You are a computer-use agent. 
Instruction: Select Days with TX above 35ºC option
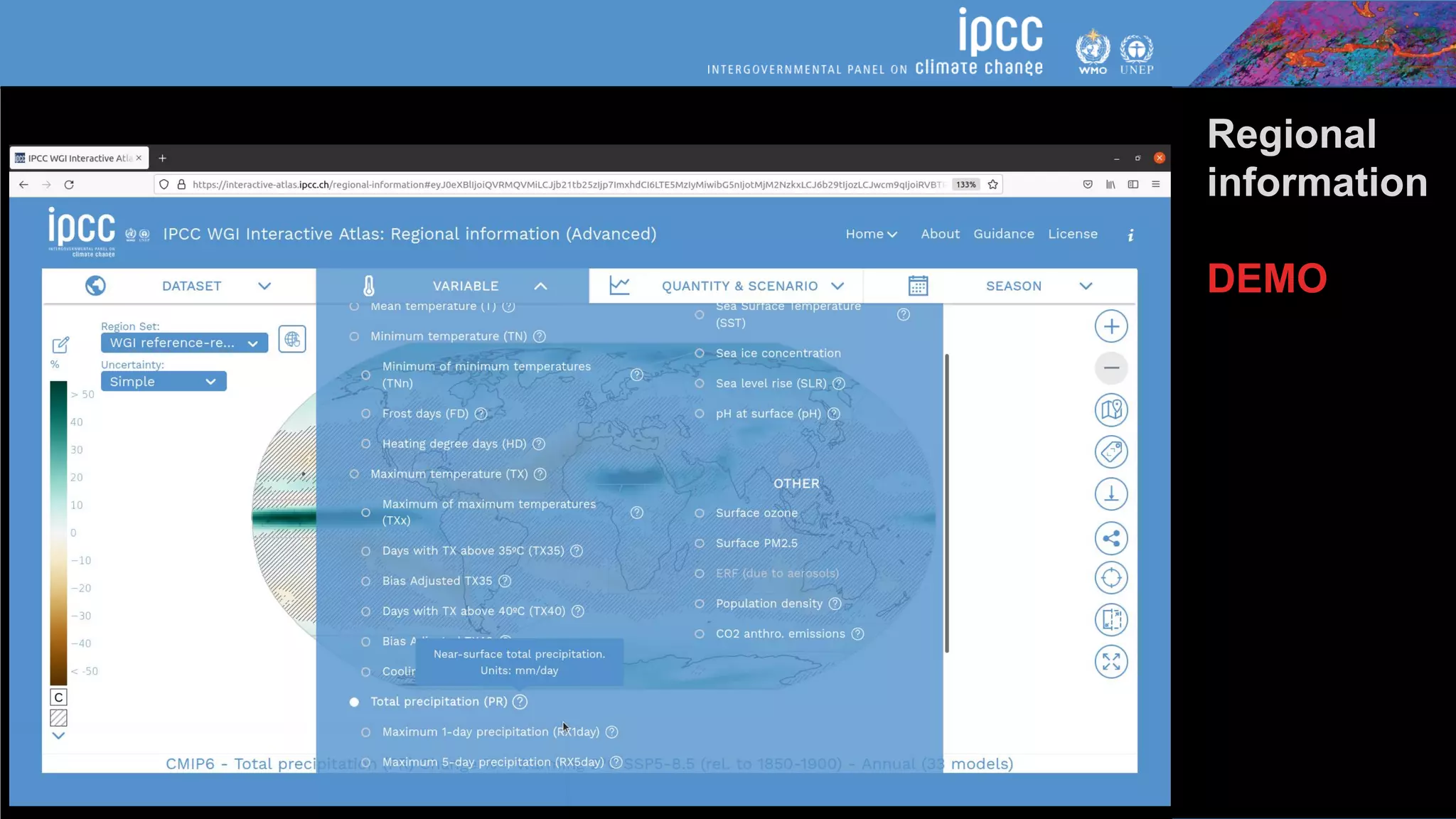coord(366,551)
